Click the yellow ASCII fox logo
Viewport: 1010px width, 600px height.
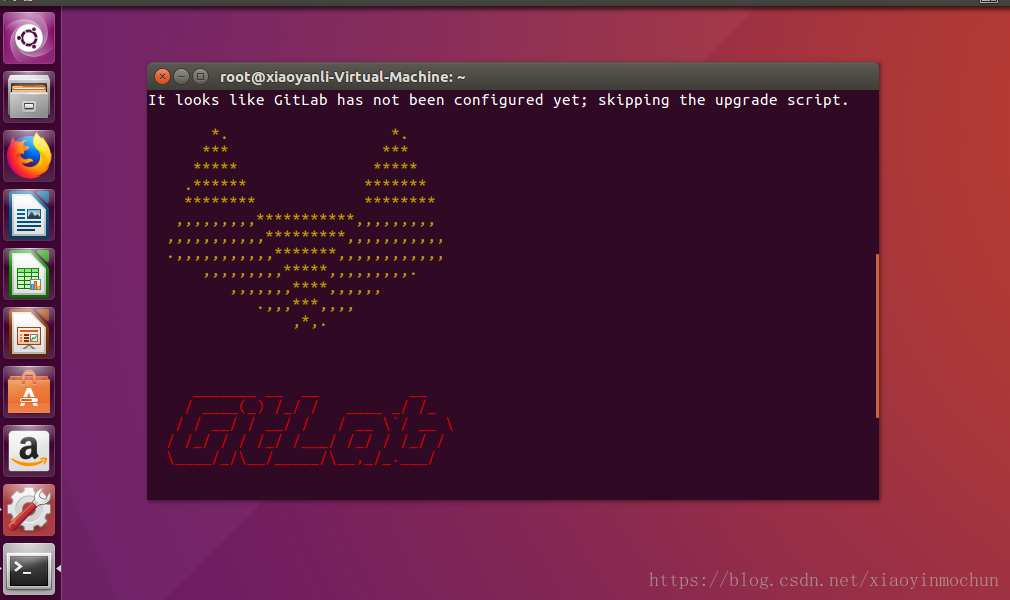tap(306, 228)
